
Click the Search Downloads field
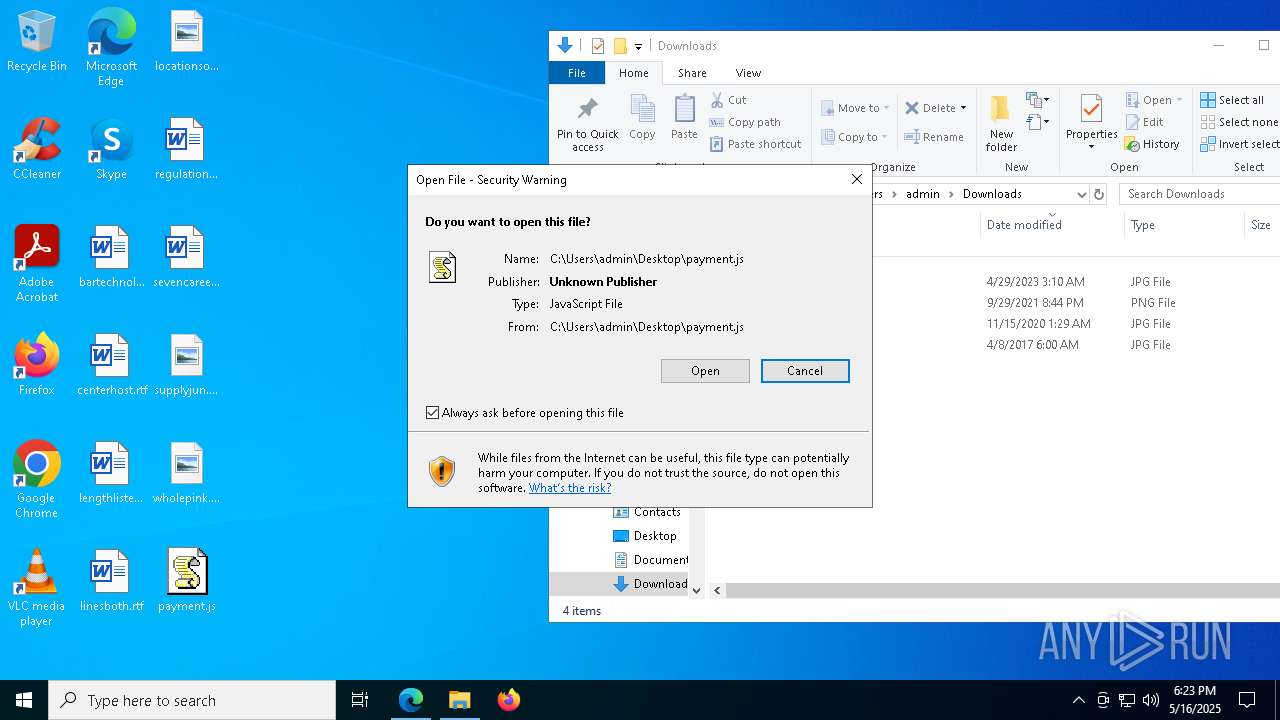[1200, 194]
